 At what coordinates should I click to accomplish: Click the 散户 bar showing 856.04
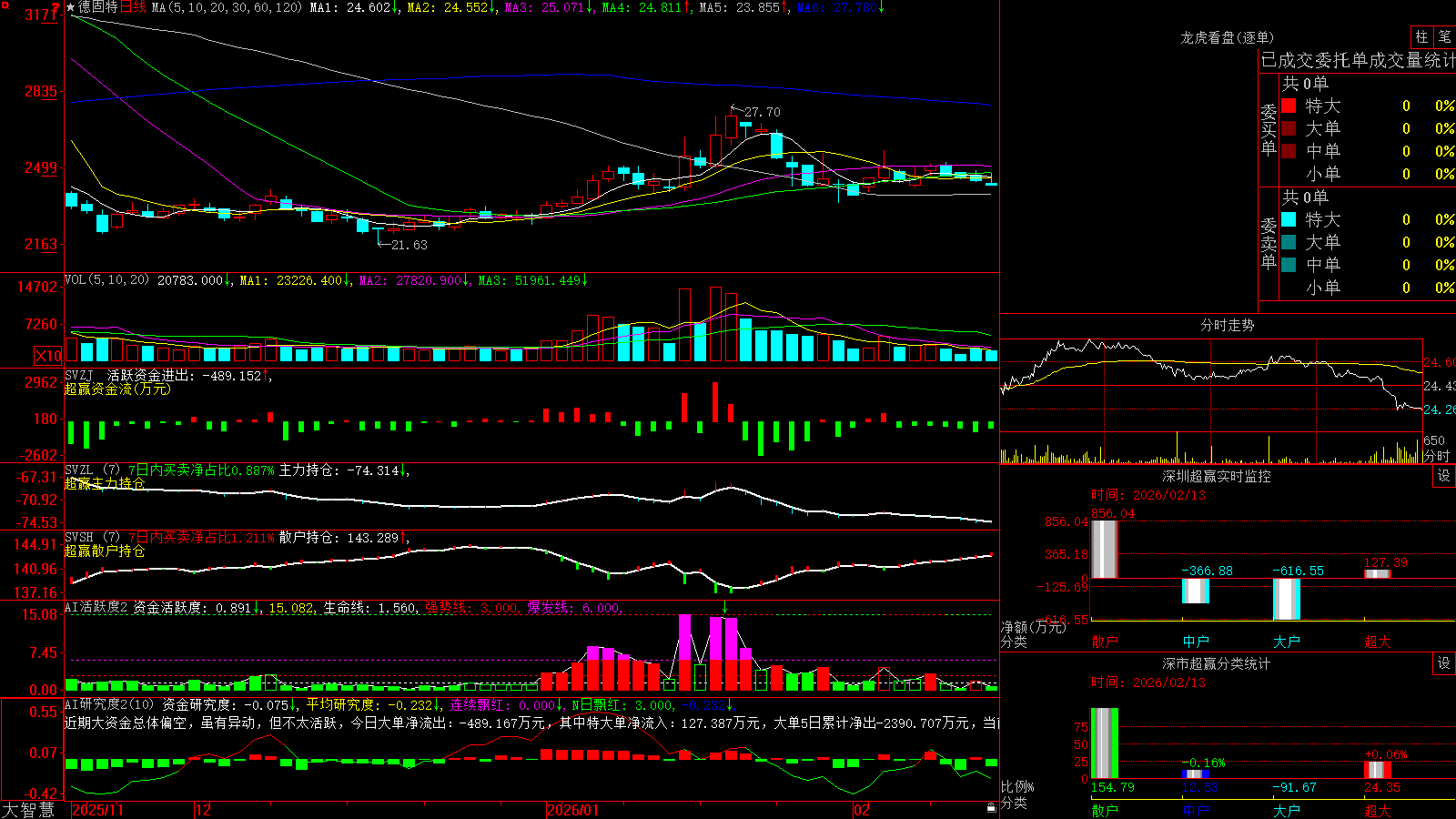click(x=1105, y=549)
